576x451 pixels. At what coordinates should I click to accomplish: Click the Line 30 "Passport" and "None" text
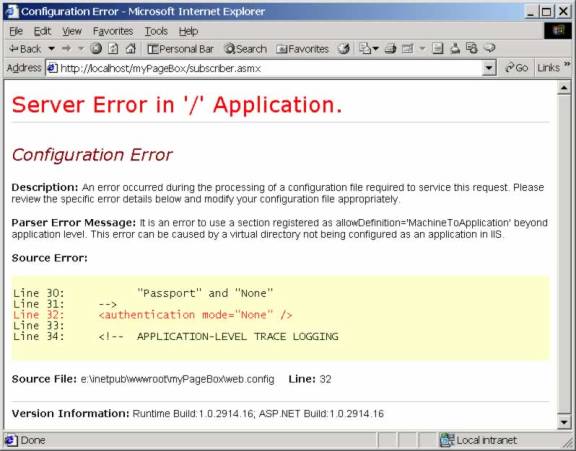coord(205,293)
